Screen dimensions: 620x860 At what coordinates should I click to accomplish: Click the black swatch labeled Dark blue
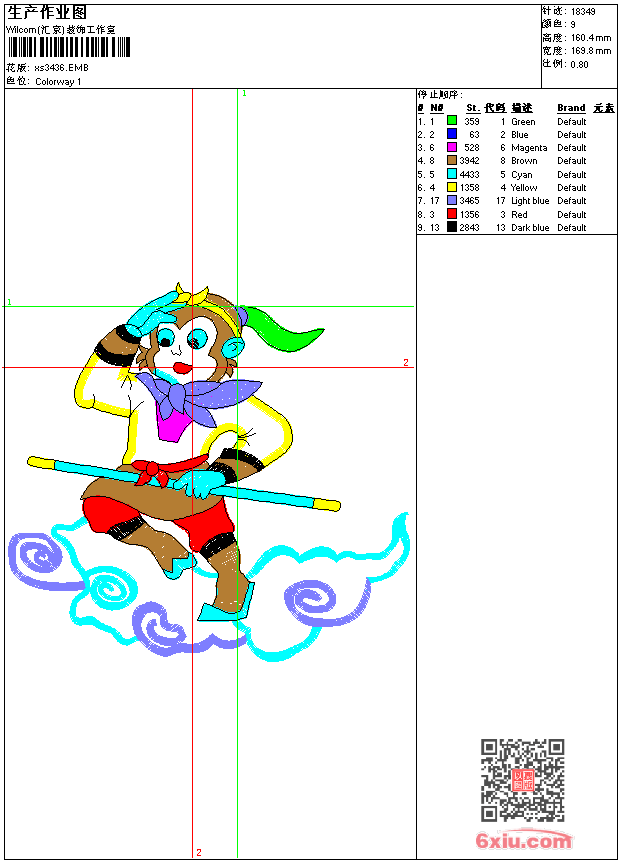point(452,227)
